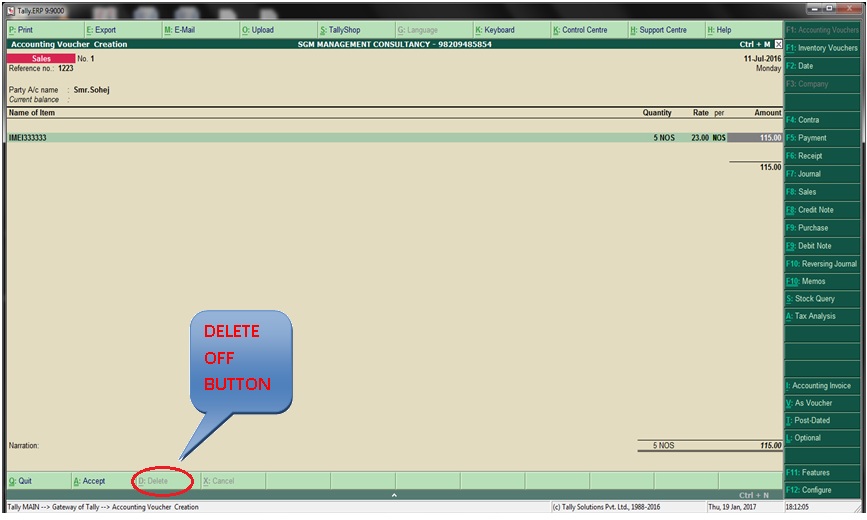This screenshot has width=867, height=520.
Task: Select the IMEI333333 item row
Action: (x=395, y=138)
